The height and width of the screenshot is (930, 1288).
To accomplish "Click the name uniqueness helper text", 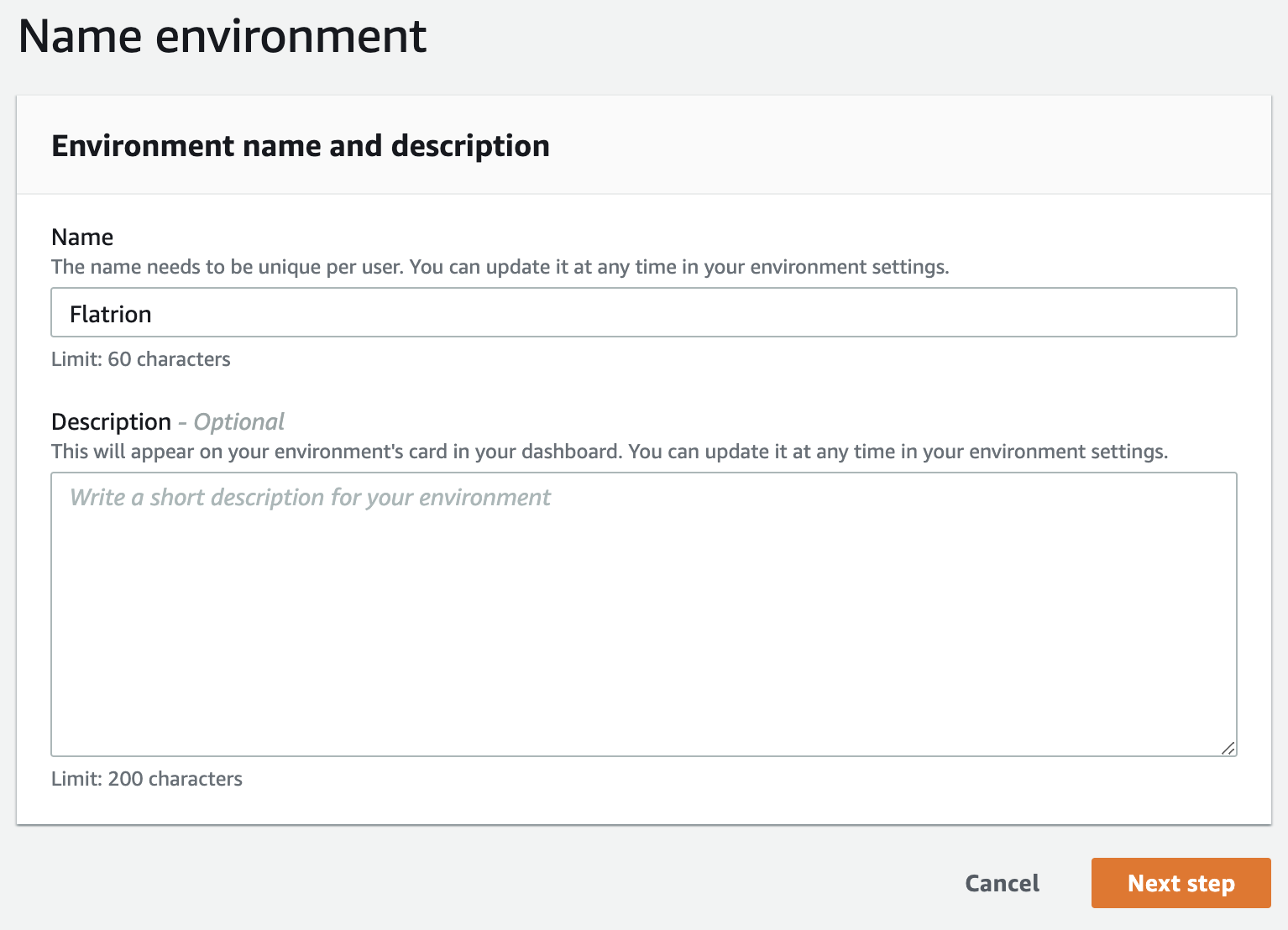I will click(x=500, y=266).
